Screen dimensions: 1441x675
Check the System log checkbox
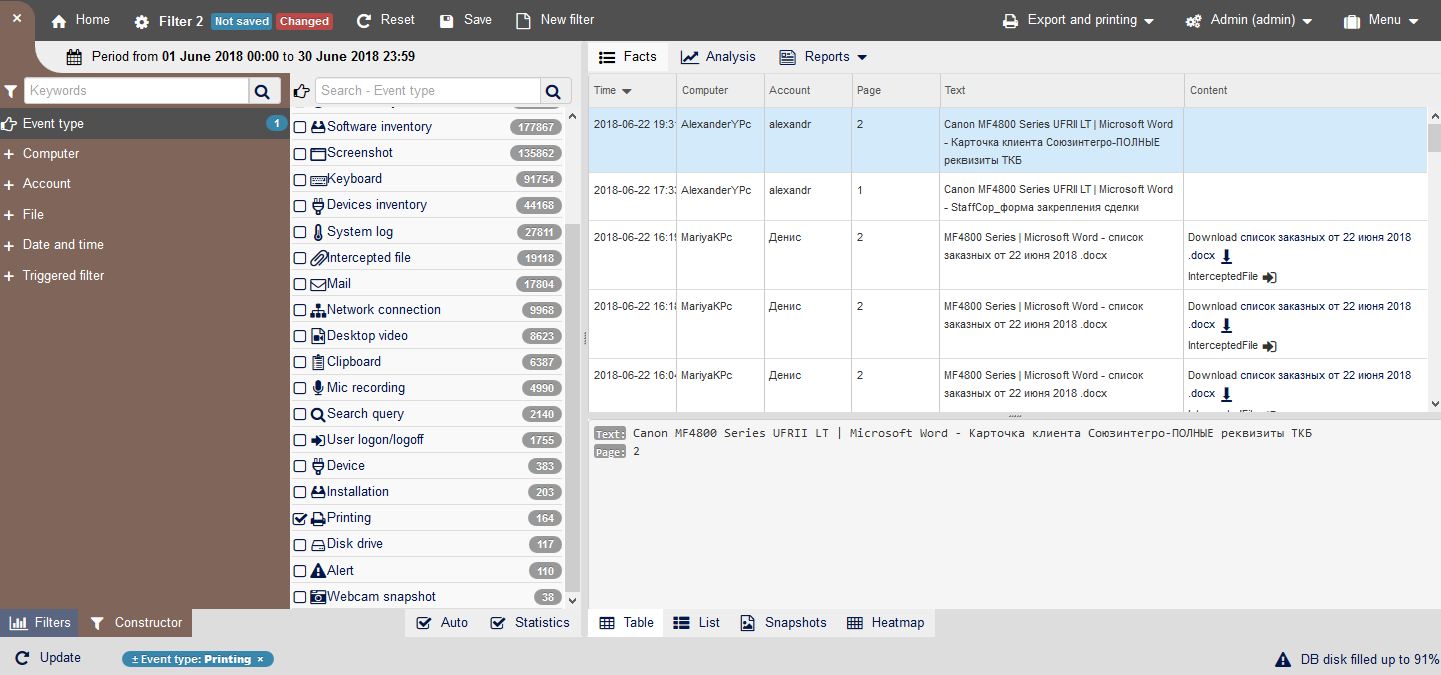pos(300,232)
